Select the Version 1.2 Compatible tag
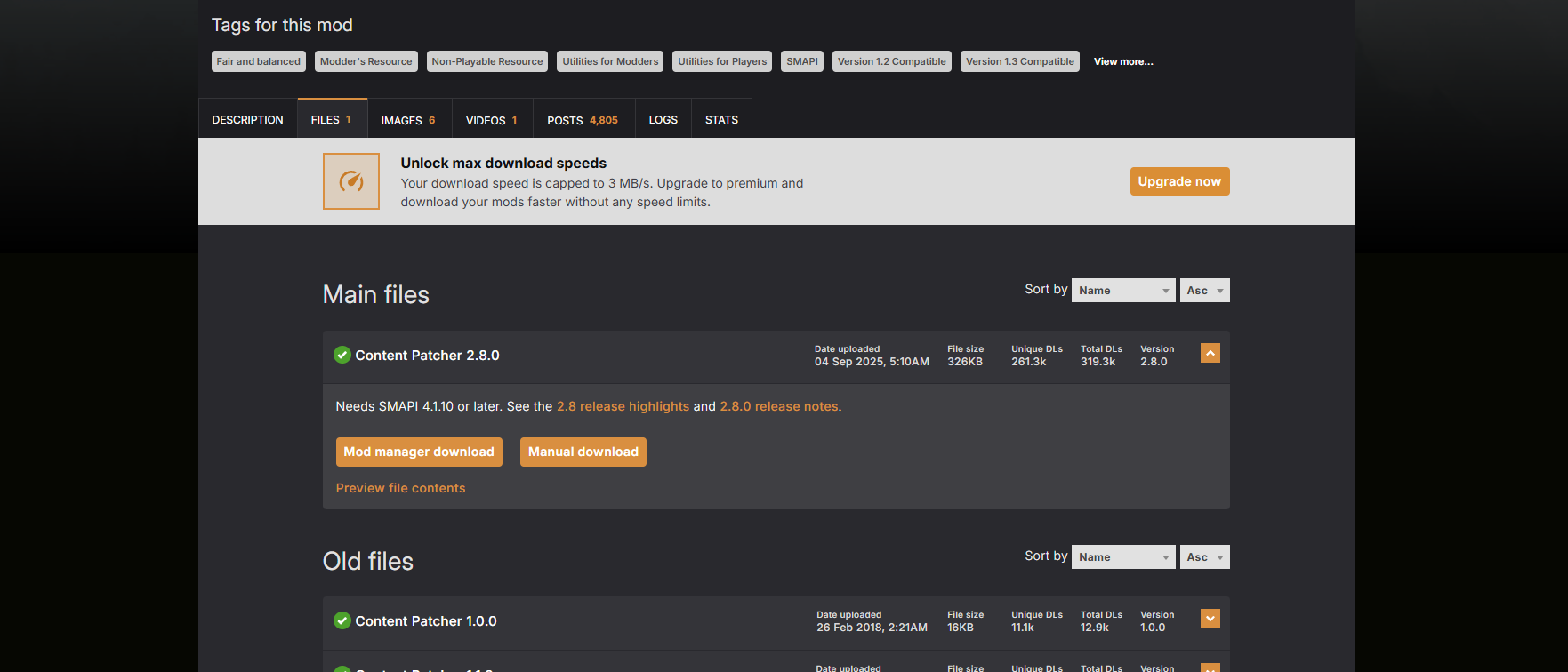 click(892, 61)
